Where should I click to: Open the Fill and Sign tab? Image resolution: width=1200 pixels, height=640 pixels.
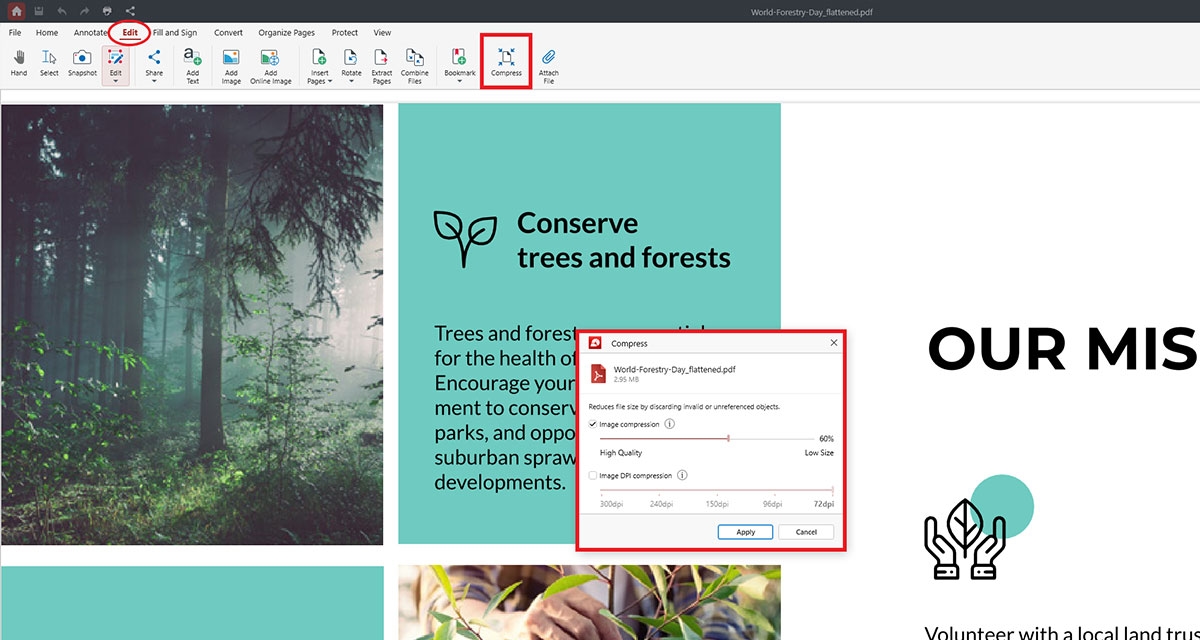pyautogui.click(x=175, y=33)
